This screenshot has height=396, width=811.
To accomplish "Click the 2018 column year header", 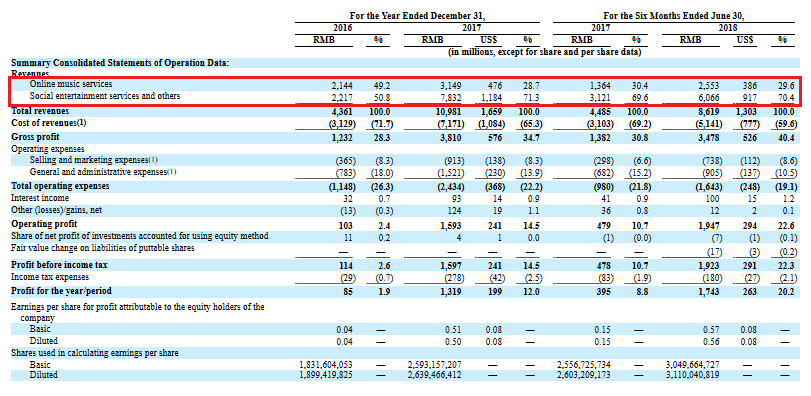I will point(728,28).
